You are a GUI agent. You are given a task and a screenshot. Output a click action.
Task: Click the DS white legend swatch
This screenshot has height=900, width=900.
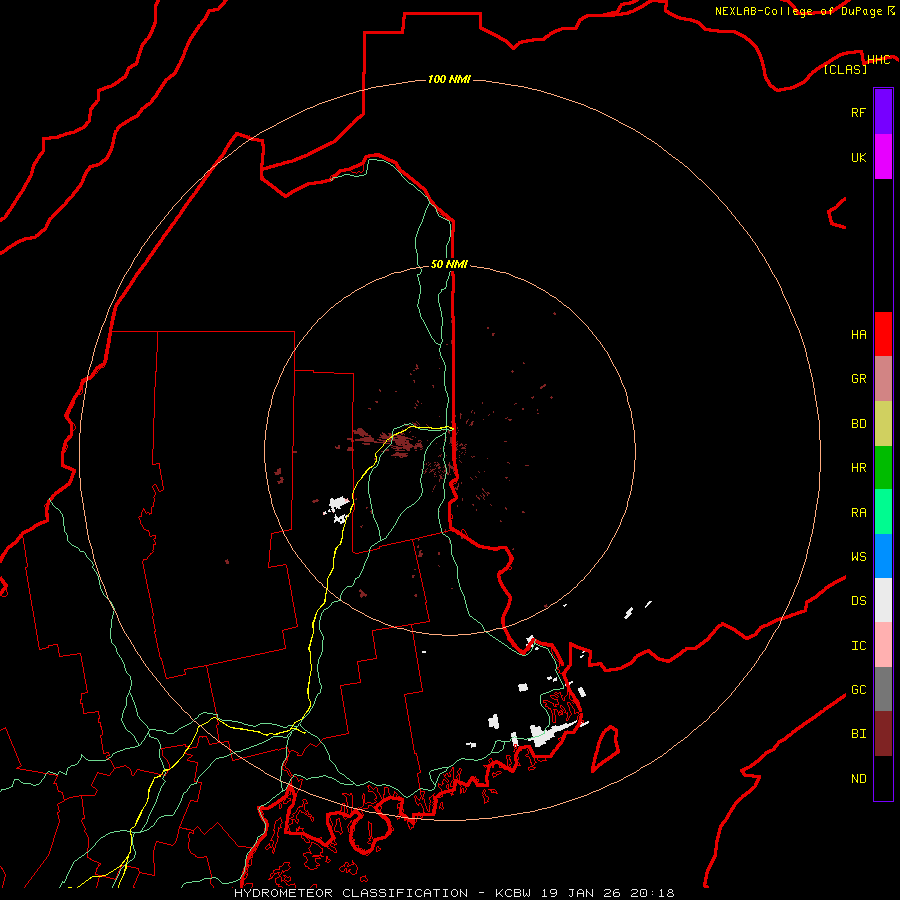point(883,600)
